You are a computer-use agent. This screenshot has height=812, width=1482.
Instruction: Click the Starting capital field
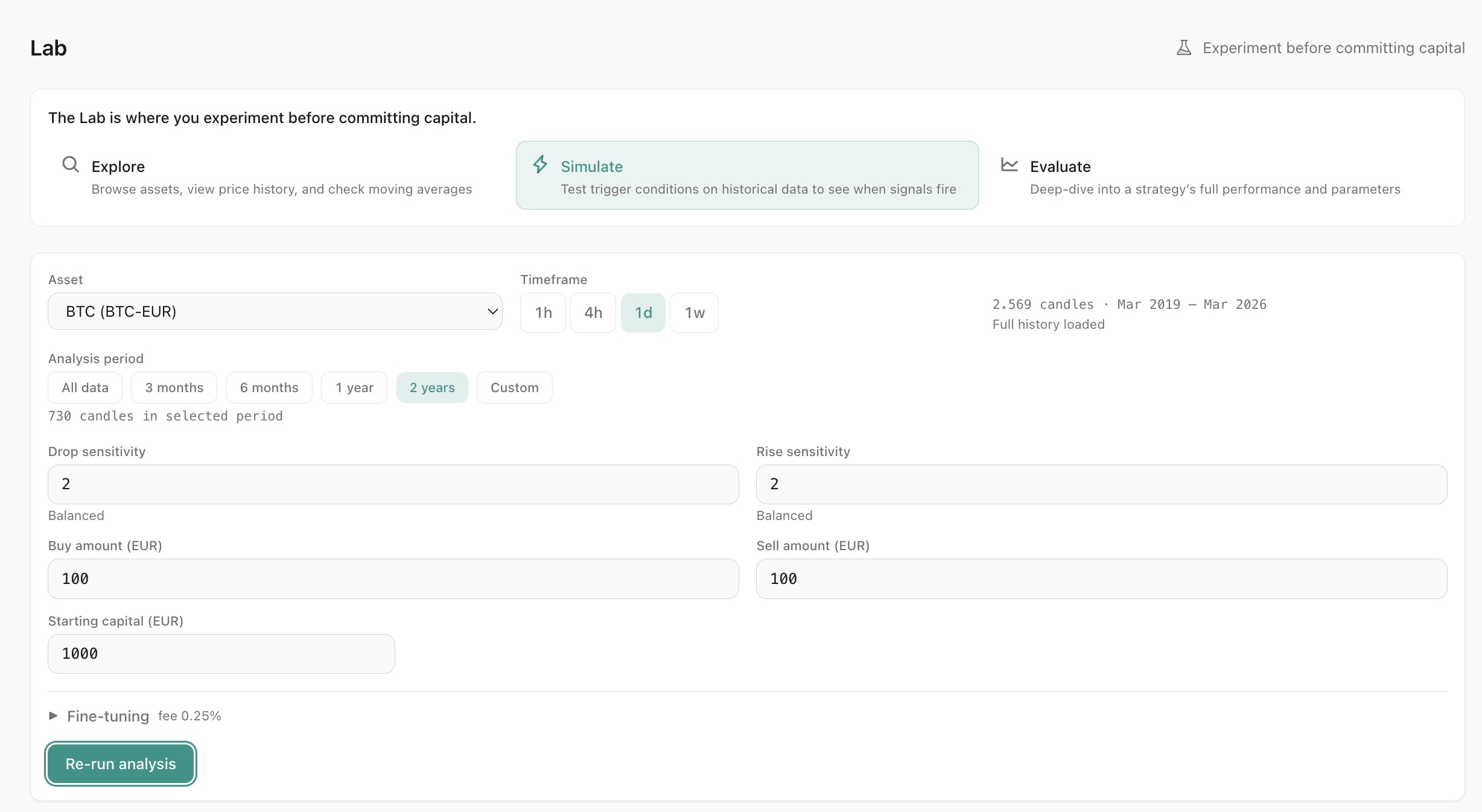(x=221, y=653)
